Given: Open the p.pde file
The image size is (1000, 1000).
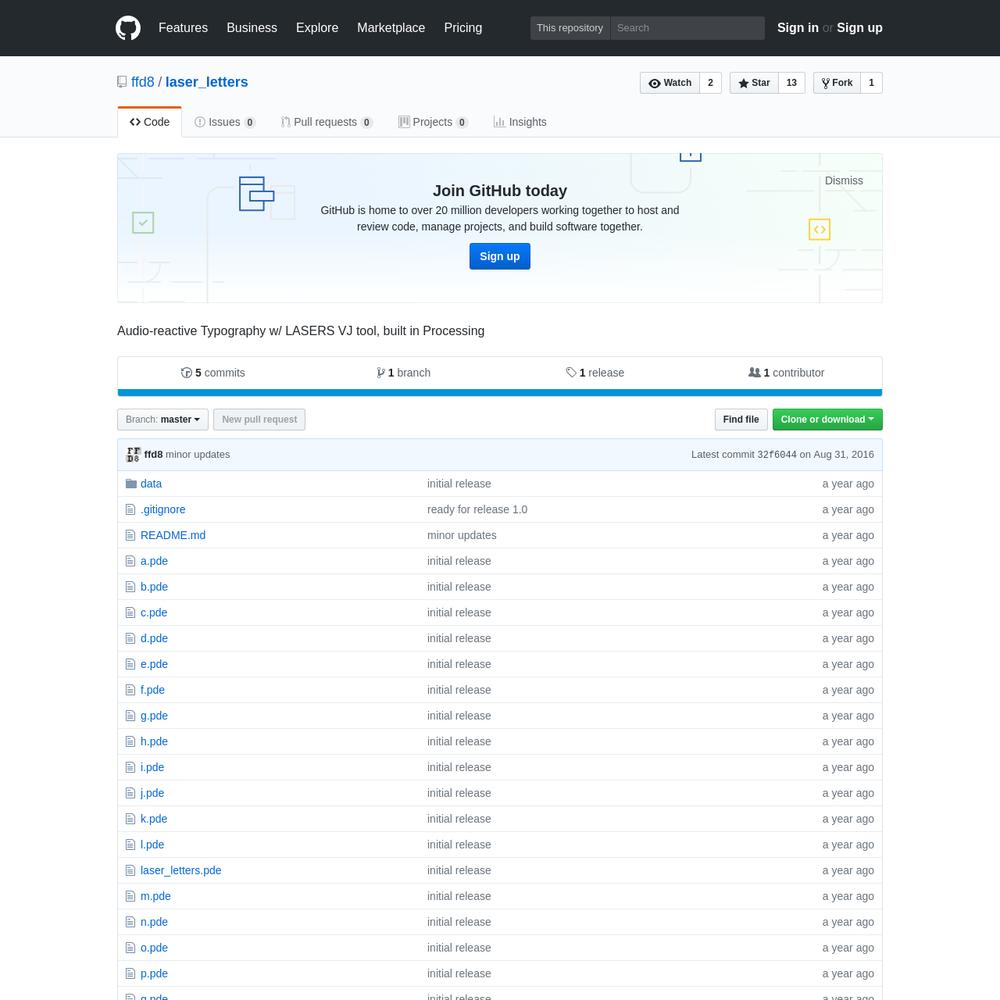Looking at the screenshot, I should point(154,974).
